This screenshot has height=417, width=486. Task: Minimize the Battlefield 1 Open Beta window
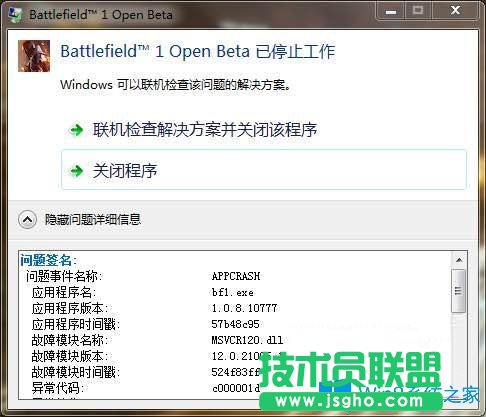pyautogui.click(x=391, y=11)
